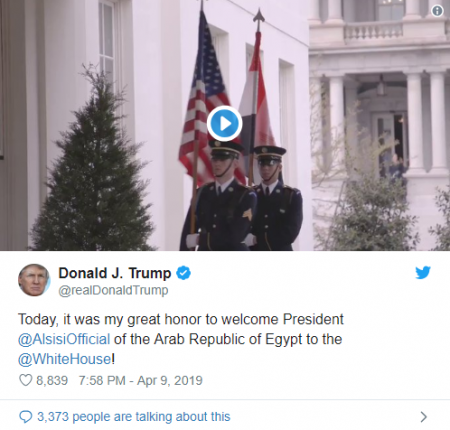Click the American flag in video thumbnail
This screenshot has width=450, height=430.
203,100
